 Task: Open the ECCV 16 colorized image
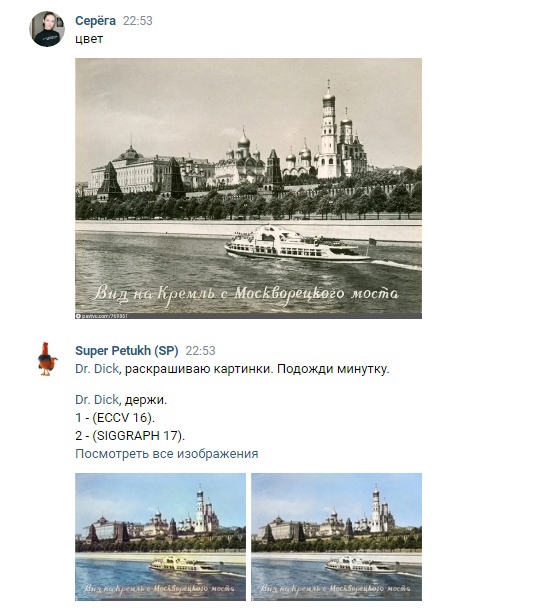point(160,537)
